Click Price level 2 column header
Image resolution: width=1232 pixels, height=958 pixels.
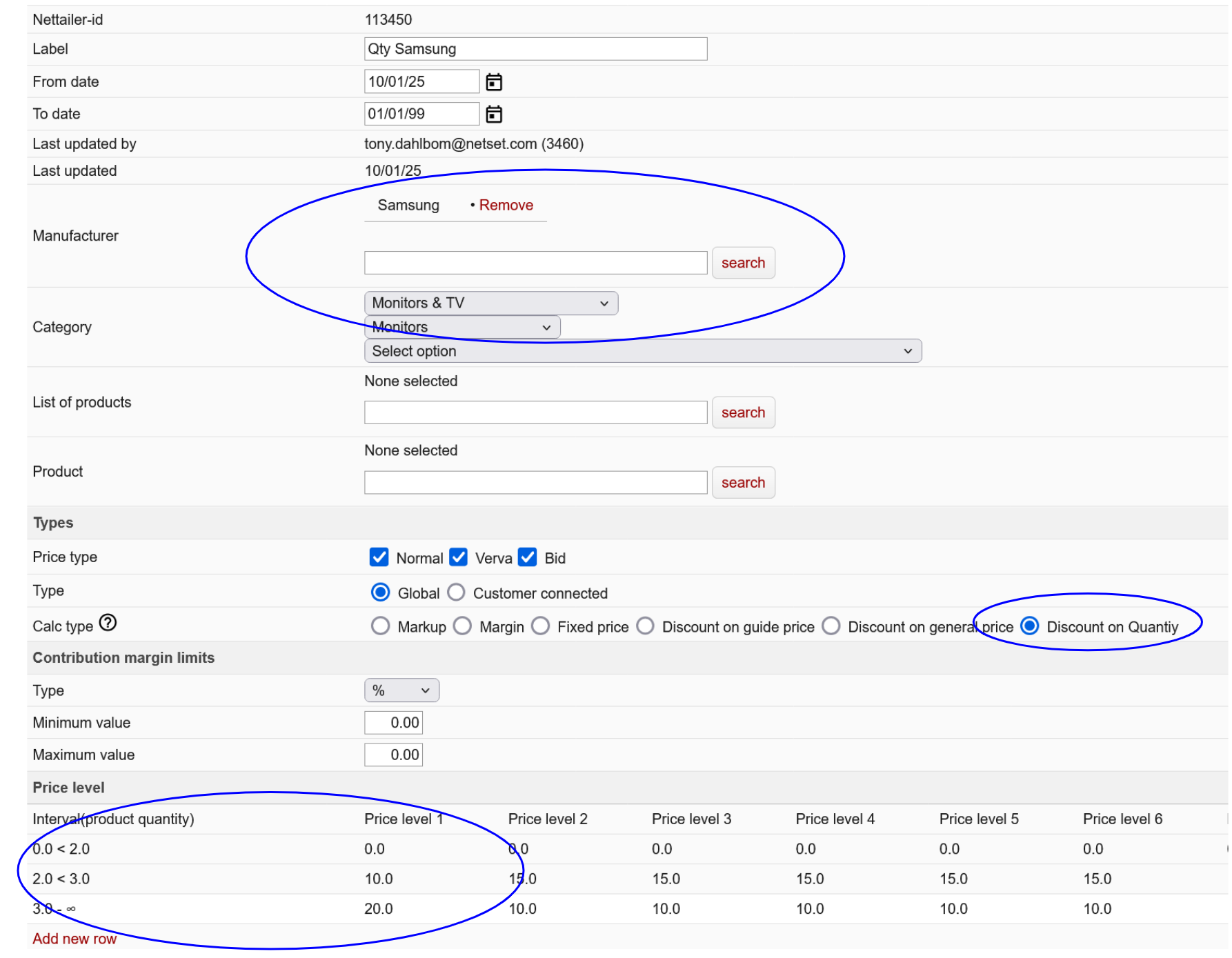point(548,819)
